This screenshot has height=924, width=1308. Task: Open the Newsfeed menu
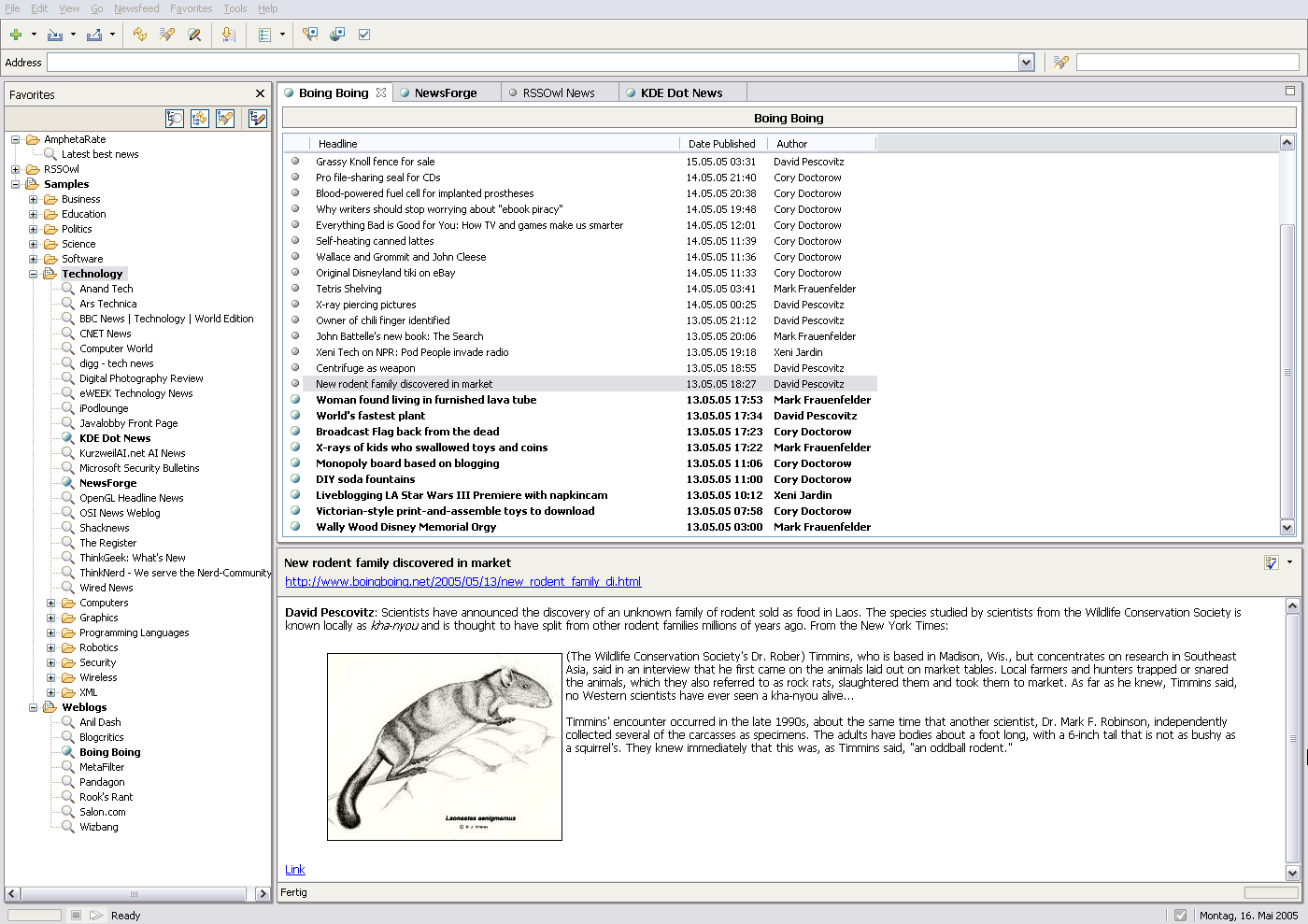pos(136,8)
